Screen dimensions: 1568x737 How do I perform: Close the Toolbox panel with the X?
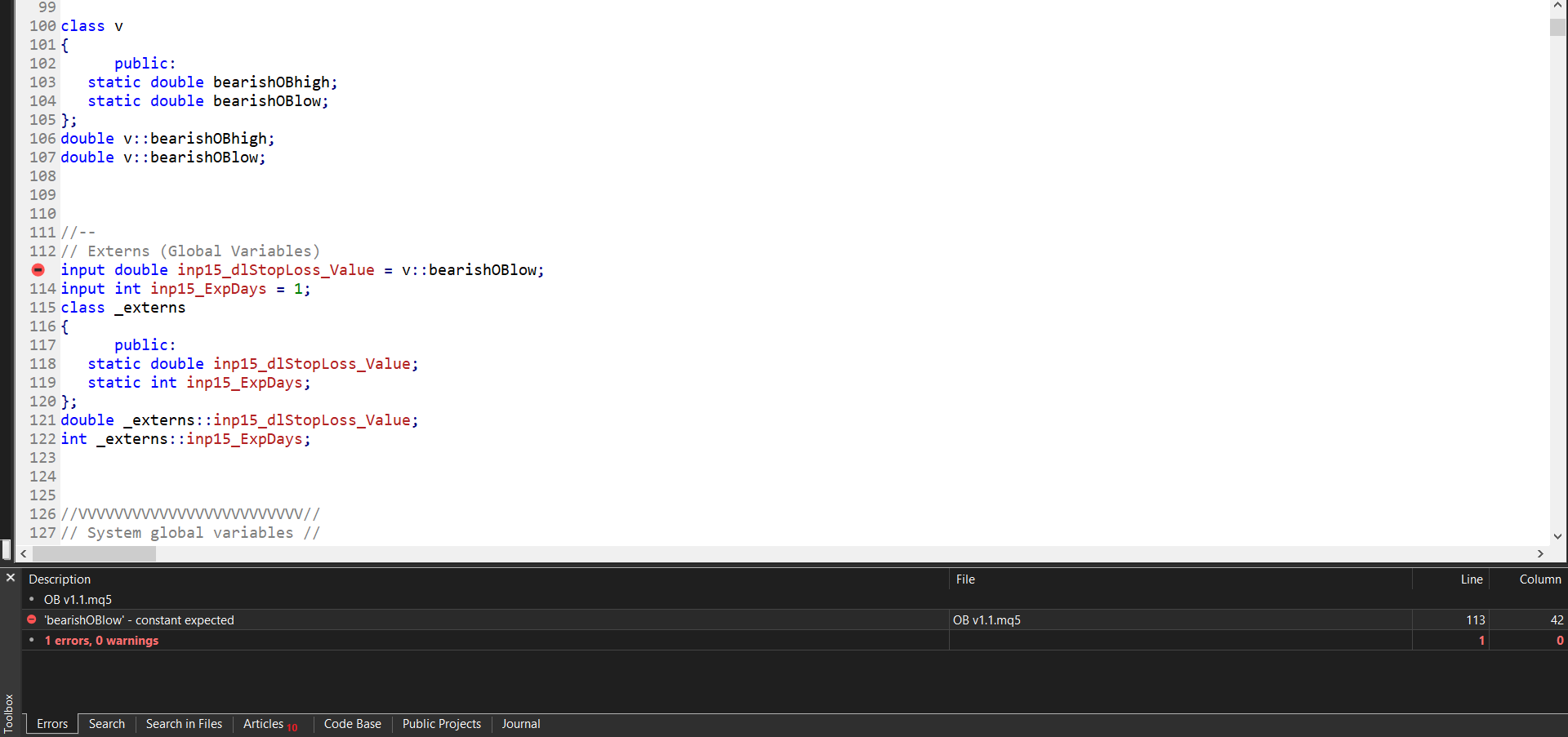click(11, 578)
